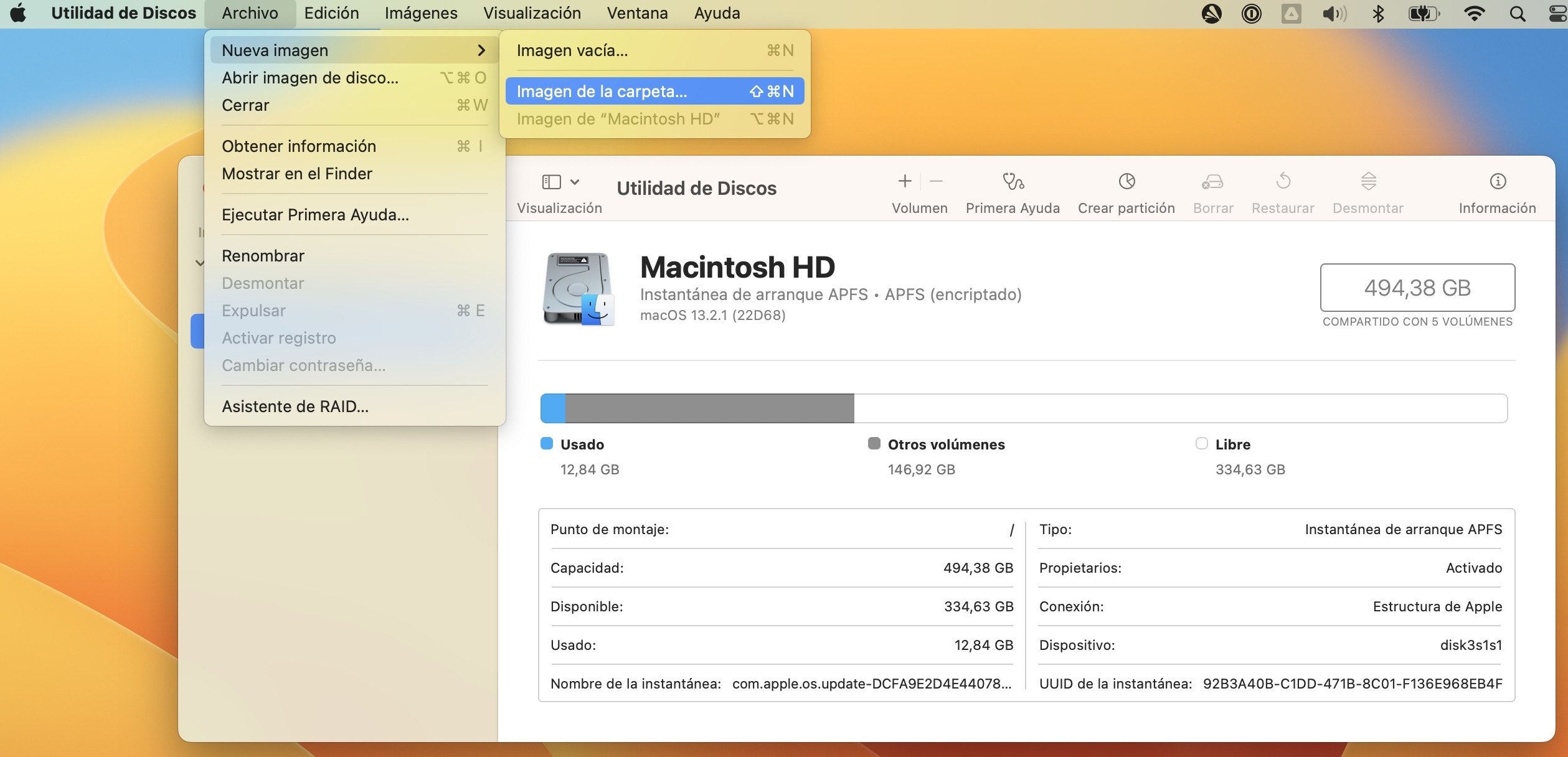Click the sidebar Visualización icon
The image size is (1568, 757).
click(x=551, y=182)
